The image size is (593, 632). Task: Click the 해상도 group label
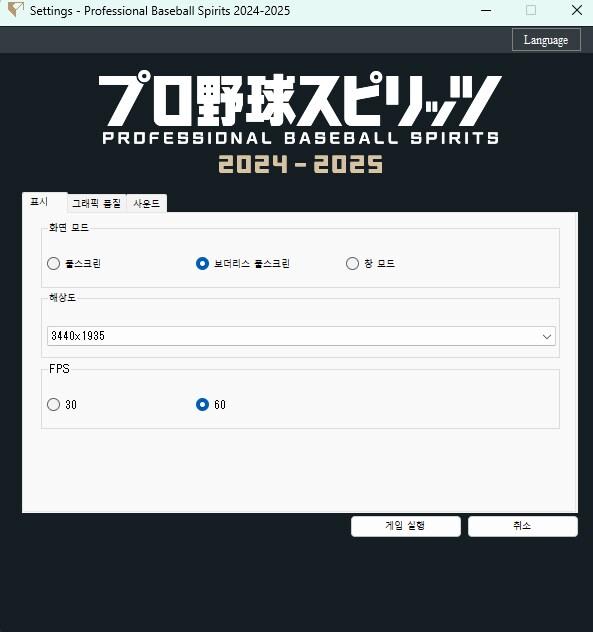click(x=62, y=297)
